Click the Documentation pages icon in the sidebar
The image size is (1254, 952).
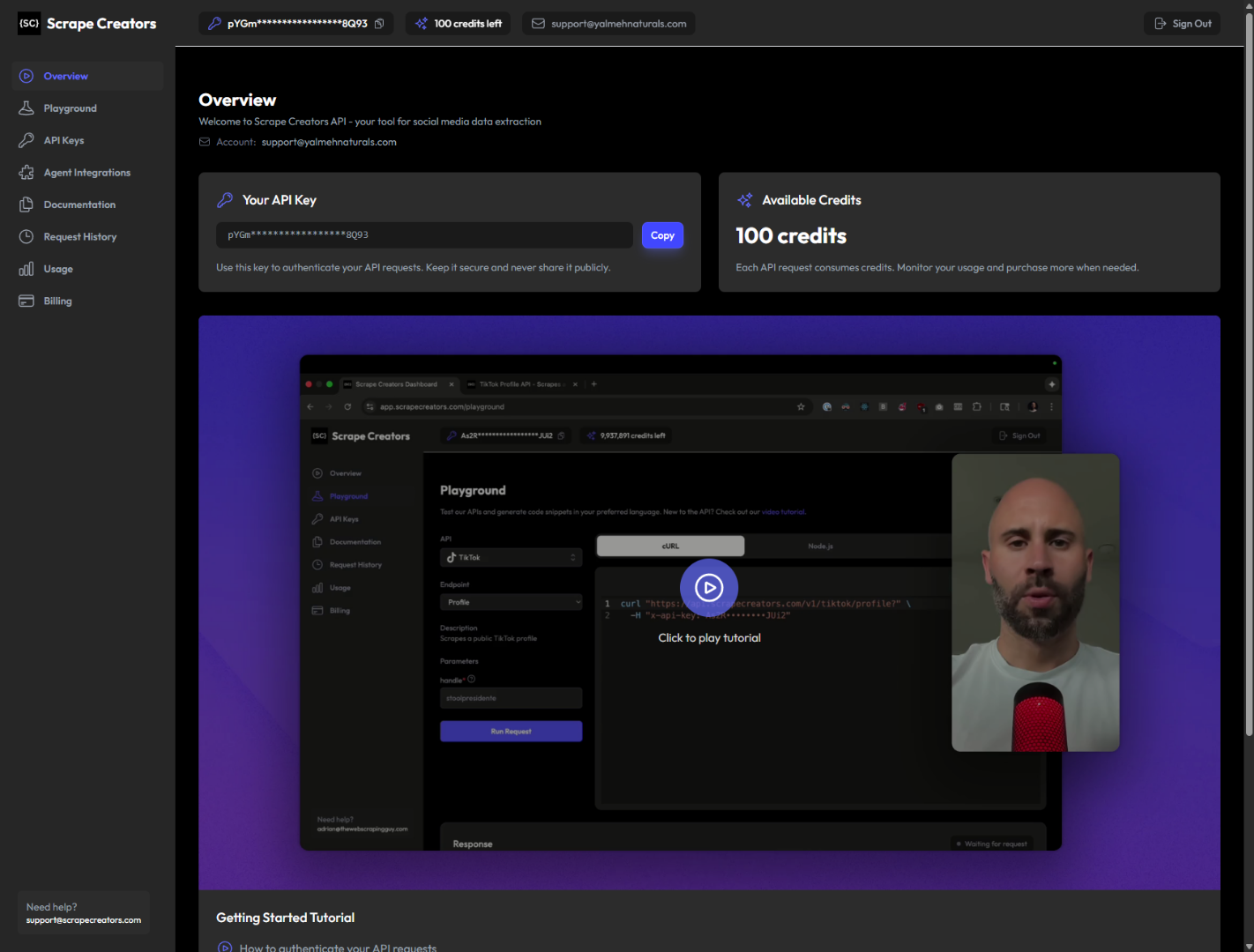(26, 205)
